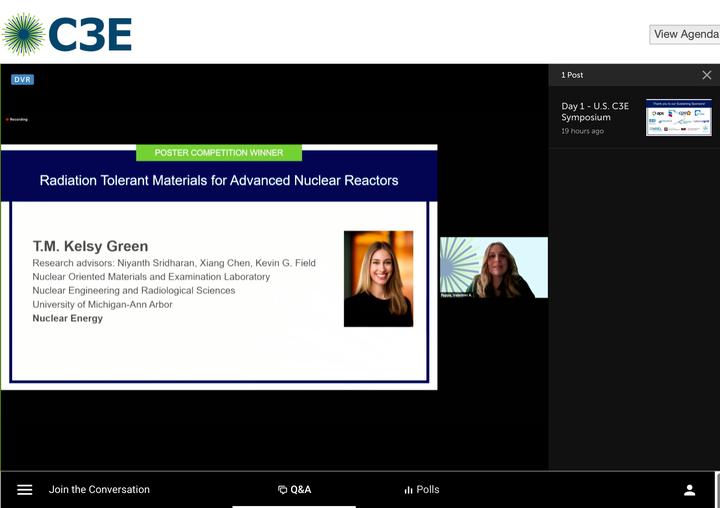The width and height of the screenshot is (720, 508).
Task: Click the View Agenda button
Action: [685, 34]
